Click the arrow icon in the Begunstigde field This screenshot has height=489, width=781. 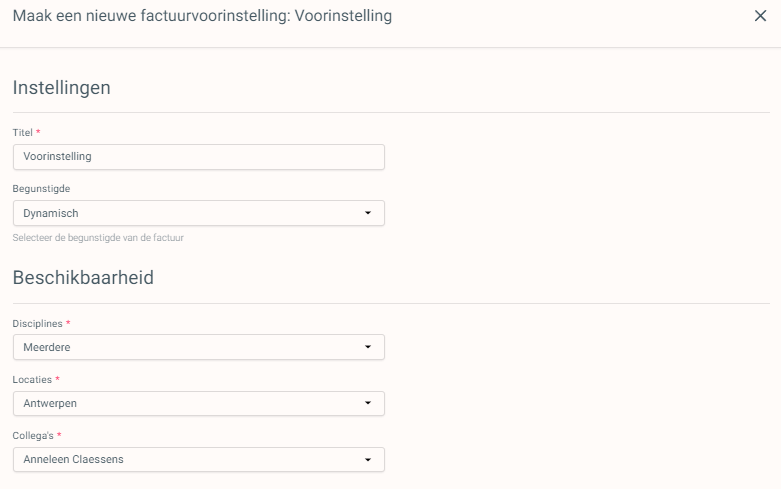tap(368, 213)
